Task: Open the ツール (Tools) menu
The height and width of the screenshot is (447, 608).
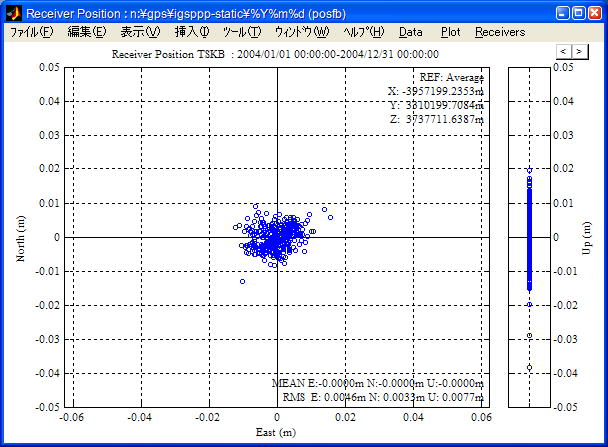Action: click(242, 32)
